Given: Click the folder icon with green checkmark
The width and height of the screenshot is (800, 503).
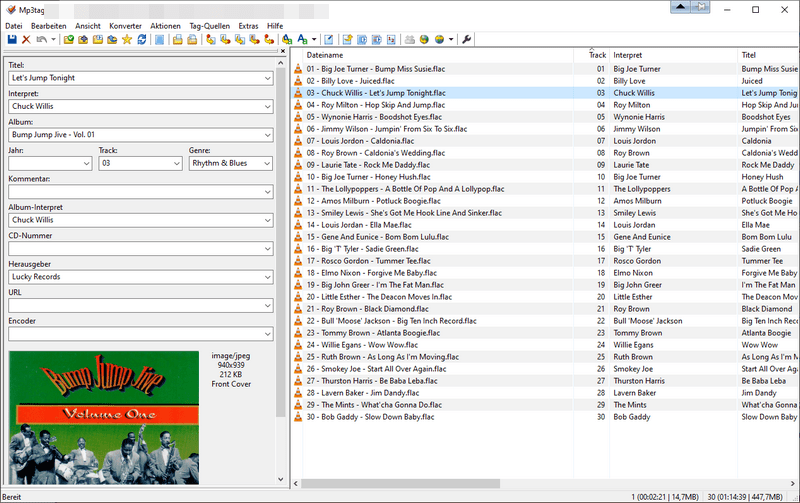Looking at the screenshot, I should [68, 39].
